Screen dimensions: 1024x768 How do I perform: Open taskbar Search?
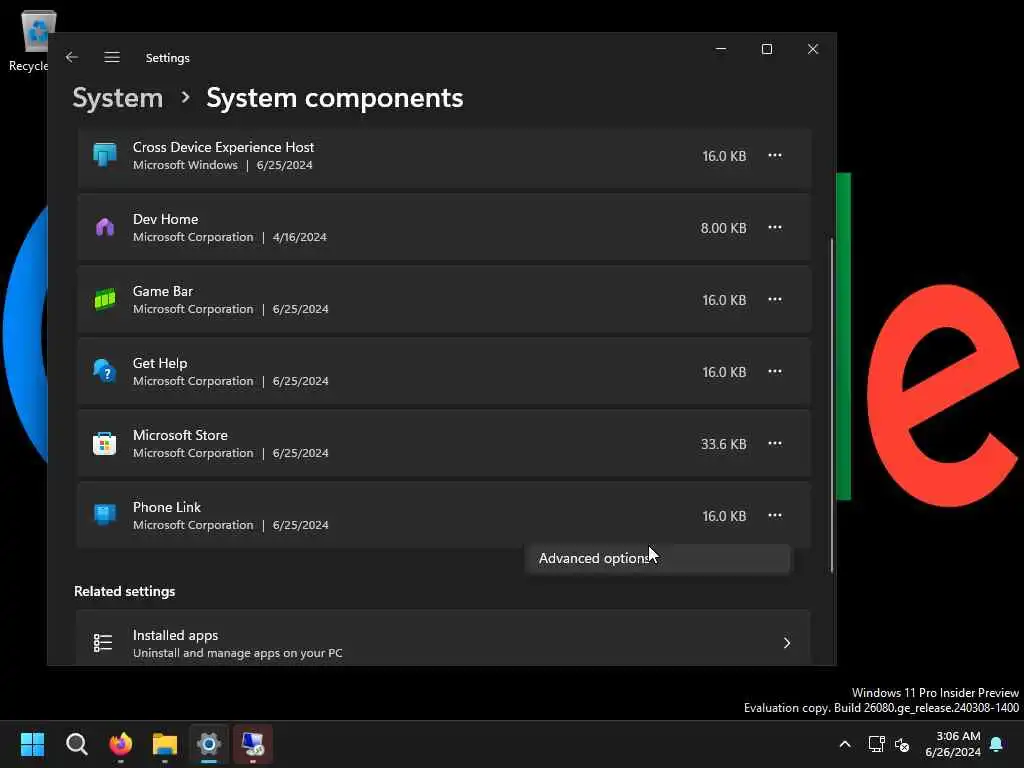(76, 744)
